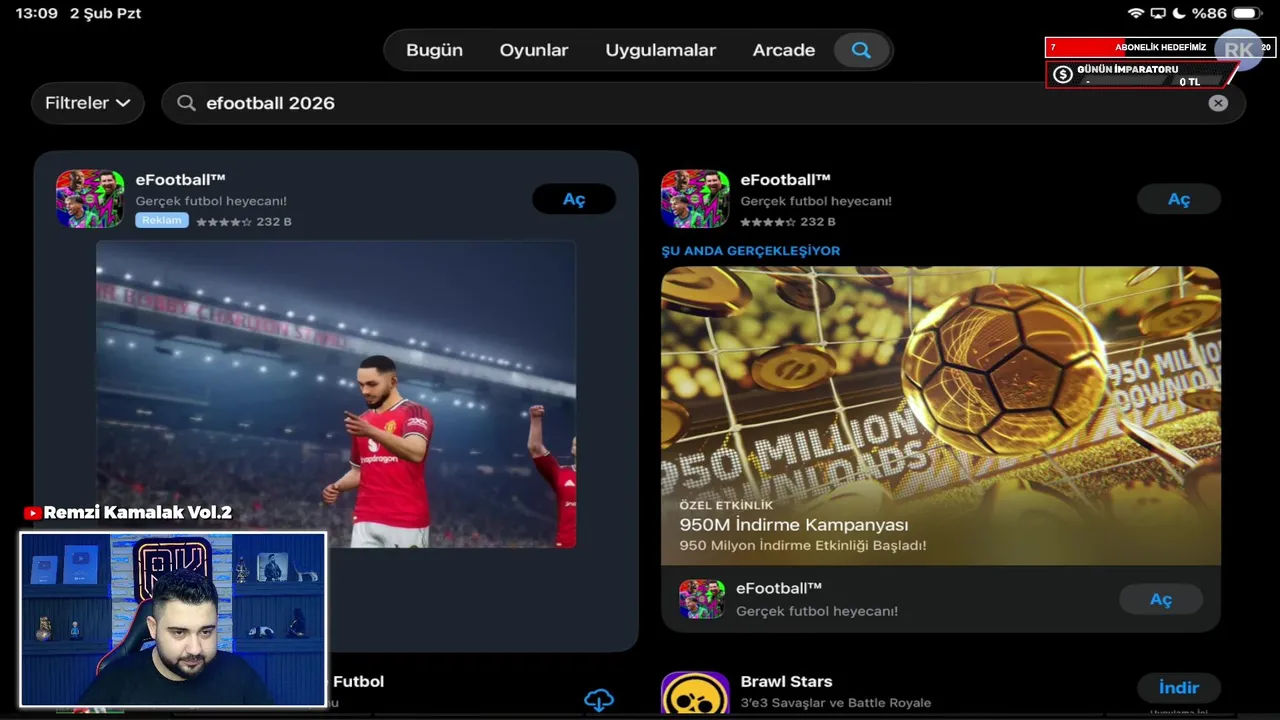Click the webcam overlay video
This screenshot has width=1280, height=720.
[x=173, y=620]
